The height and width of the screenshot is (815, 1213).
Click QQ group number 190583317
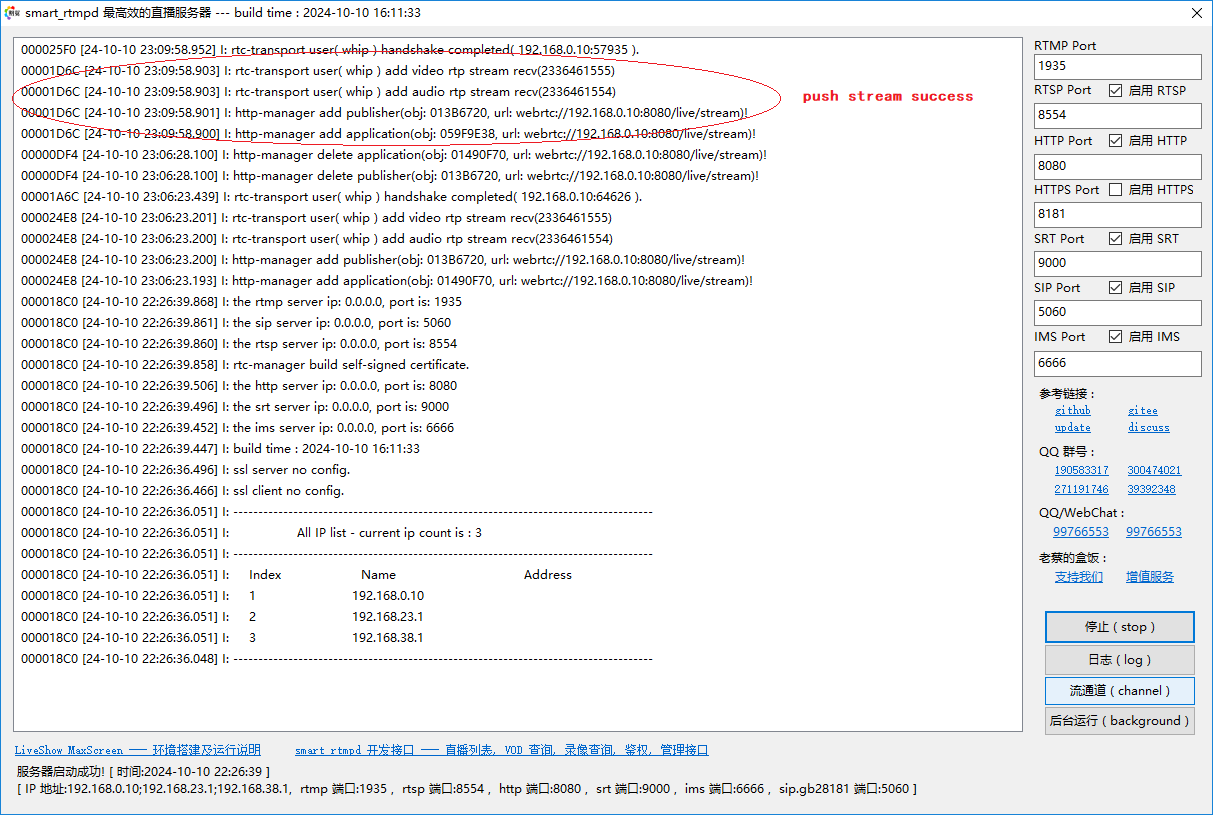(x=1081, y=470)
